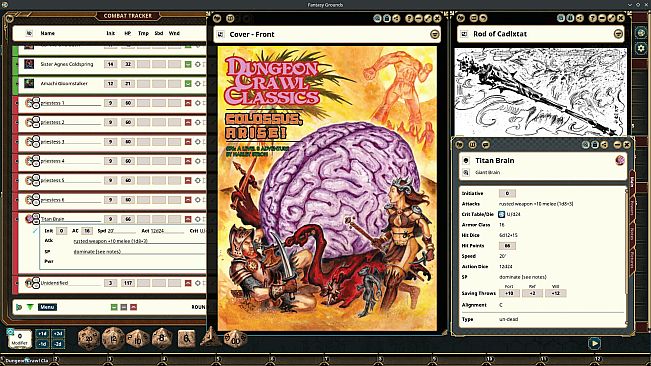Click the +1d dice chain button
The image size is (651, 366).
click(42, 334)
